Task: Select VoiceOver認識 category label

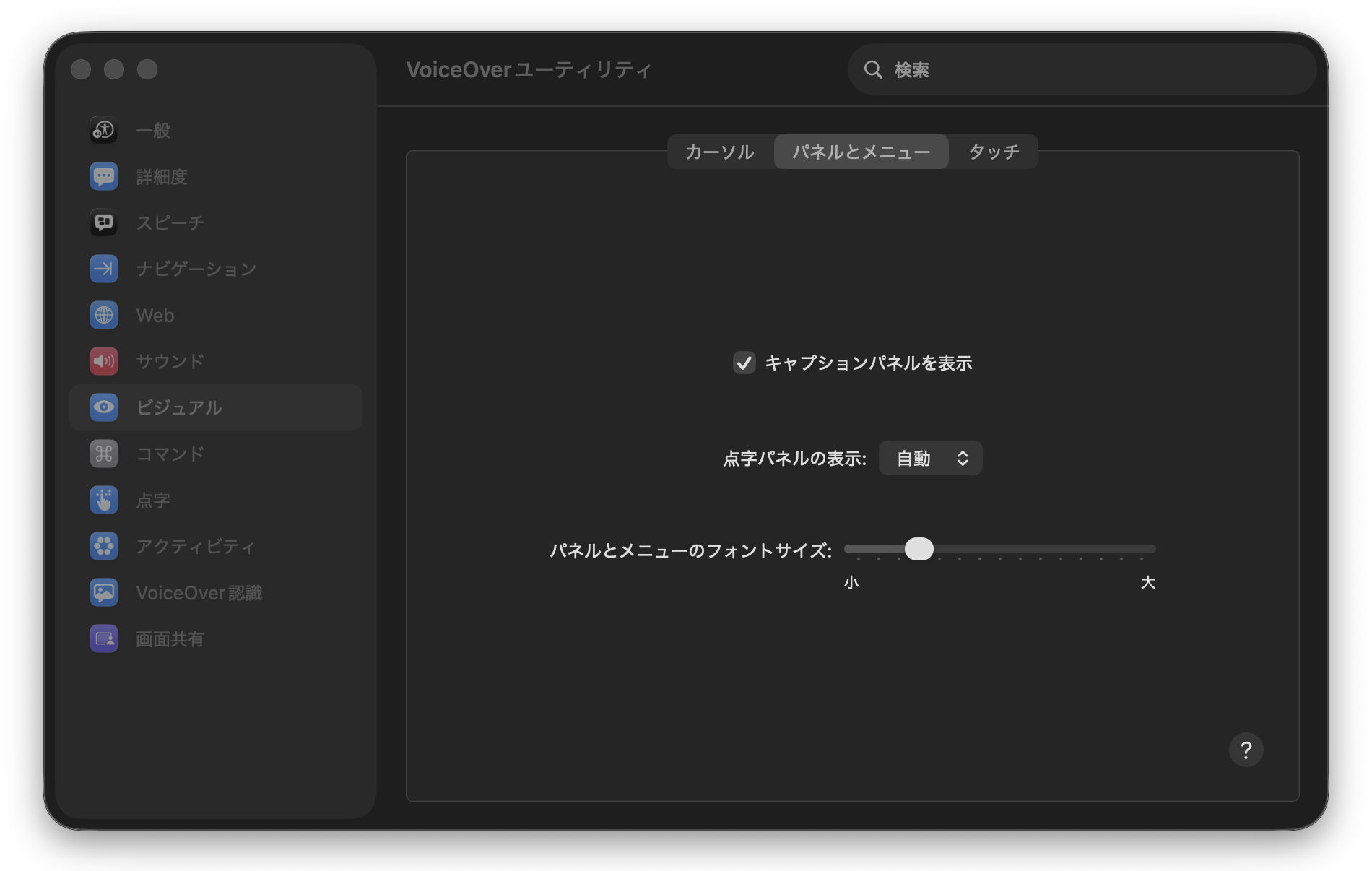Action: [199, 592]
